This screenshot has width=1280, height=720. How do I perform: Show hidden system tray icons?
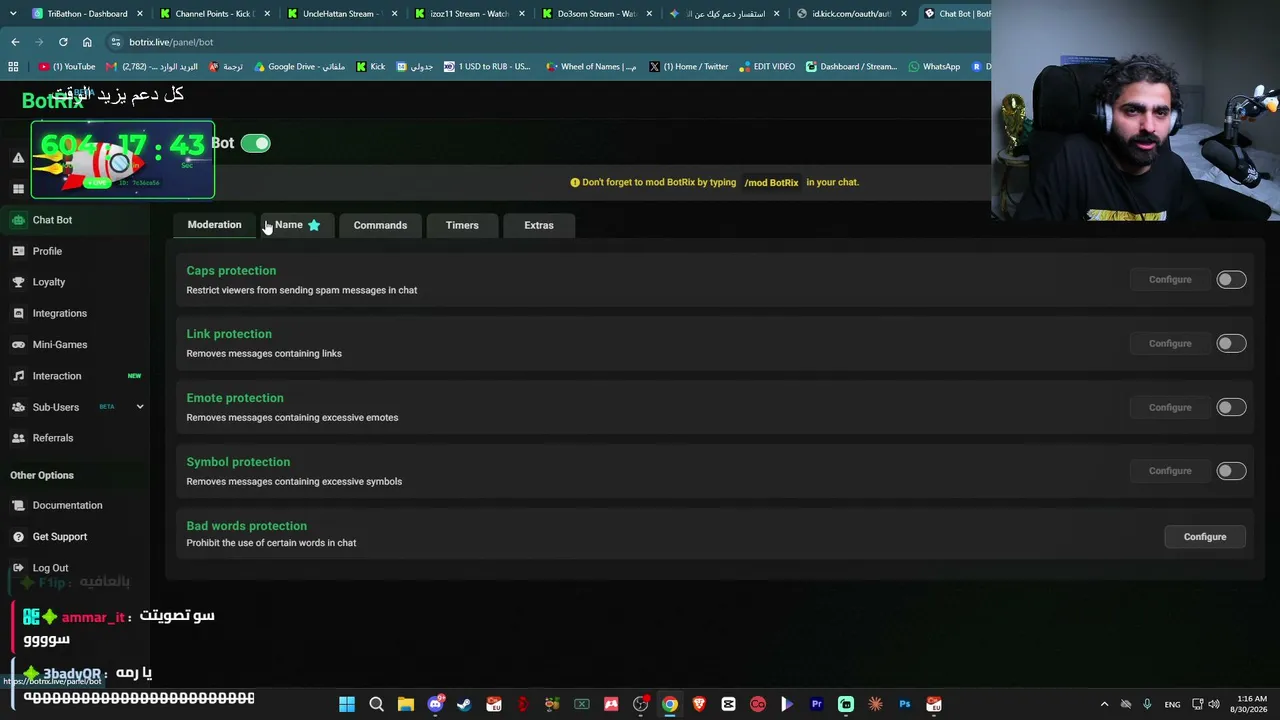1104,704
